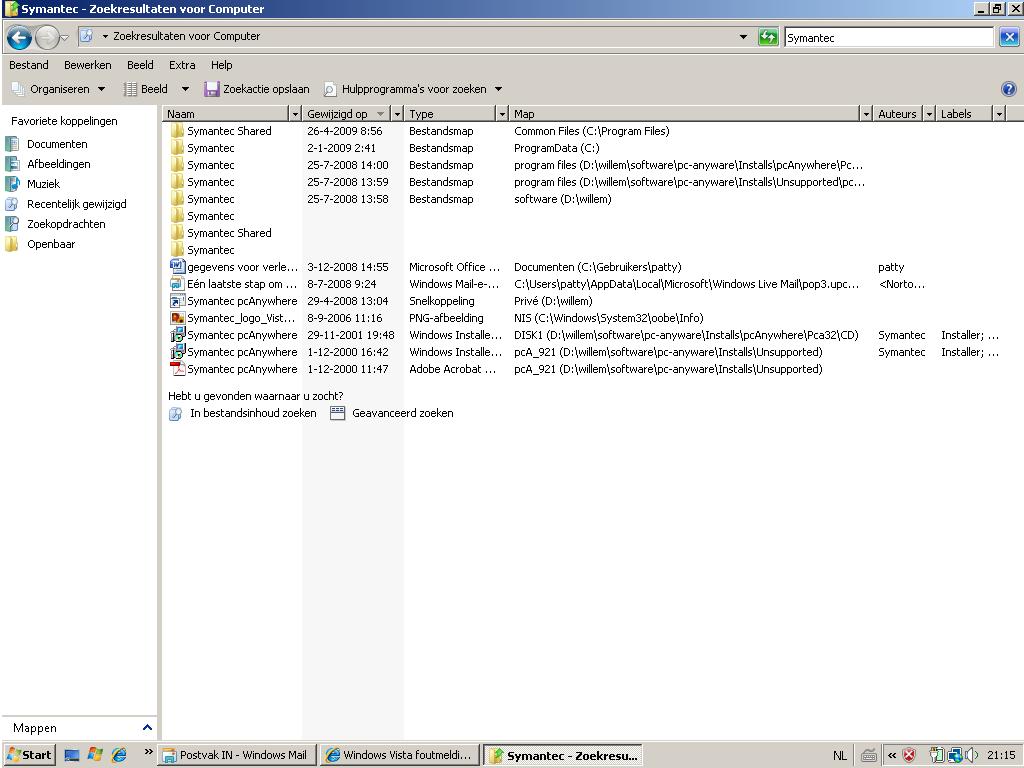Screen dimensions: 1024x768
Task: Click the 'Geavanceerd zoeken' icon
Action: tap(337, 413)
